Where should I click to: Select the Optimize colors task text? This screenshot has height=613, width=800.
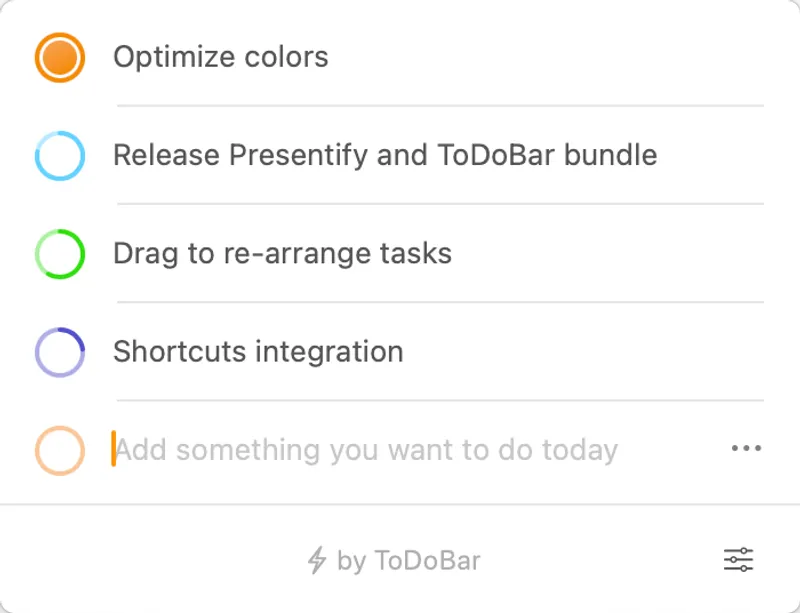(220, 57)
